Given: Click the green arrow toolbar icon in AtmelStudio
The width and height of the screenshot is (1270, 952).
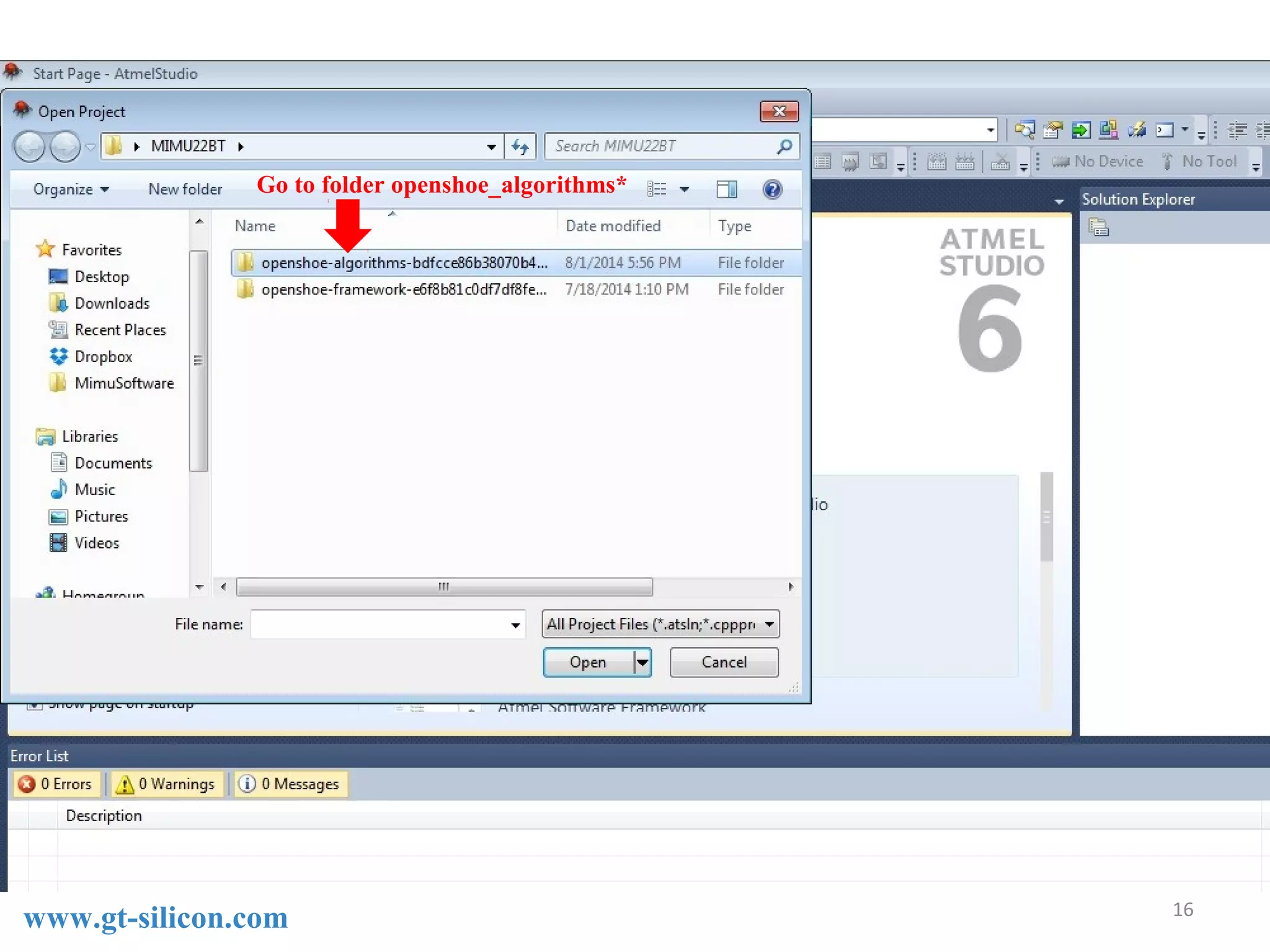Looking at the screenshot, I should [1081, 130].
